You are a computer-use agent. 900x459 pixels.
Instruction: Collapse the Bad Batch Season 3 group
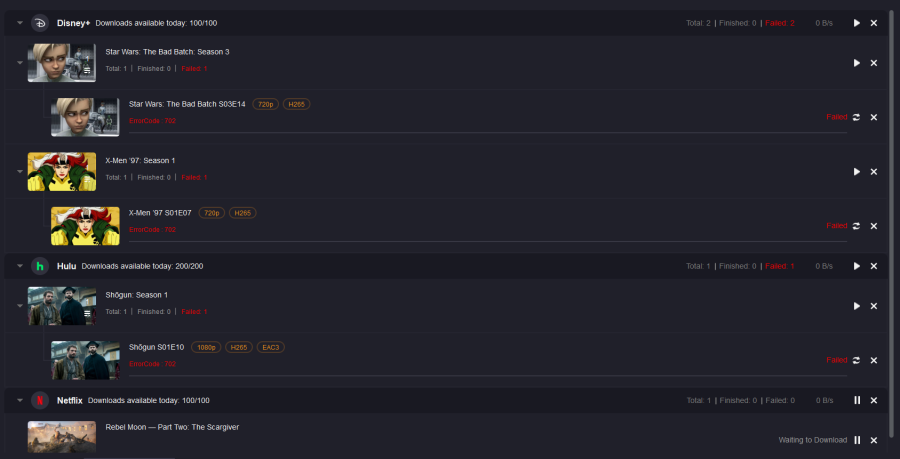pos(20,63)
